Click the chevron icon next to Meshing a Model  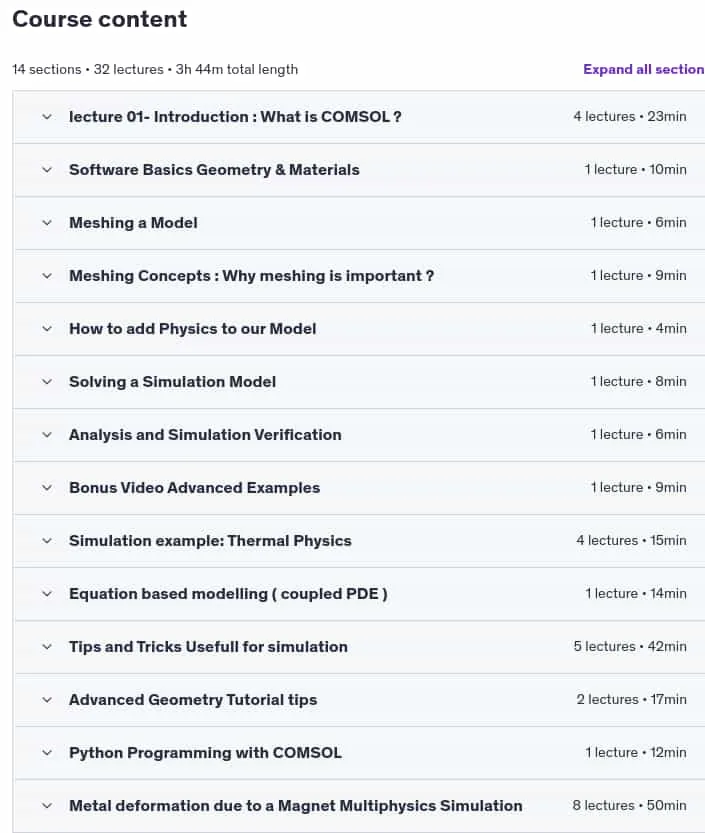click(47, 223)
